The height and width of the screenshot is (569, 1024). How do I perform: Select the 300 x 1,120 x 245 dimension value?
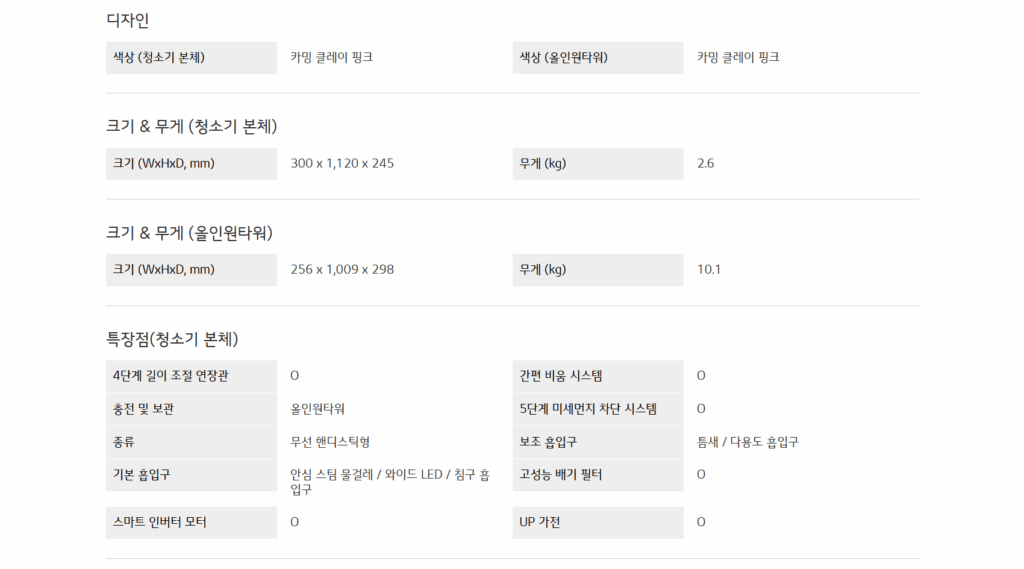[x=342, y=163]
